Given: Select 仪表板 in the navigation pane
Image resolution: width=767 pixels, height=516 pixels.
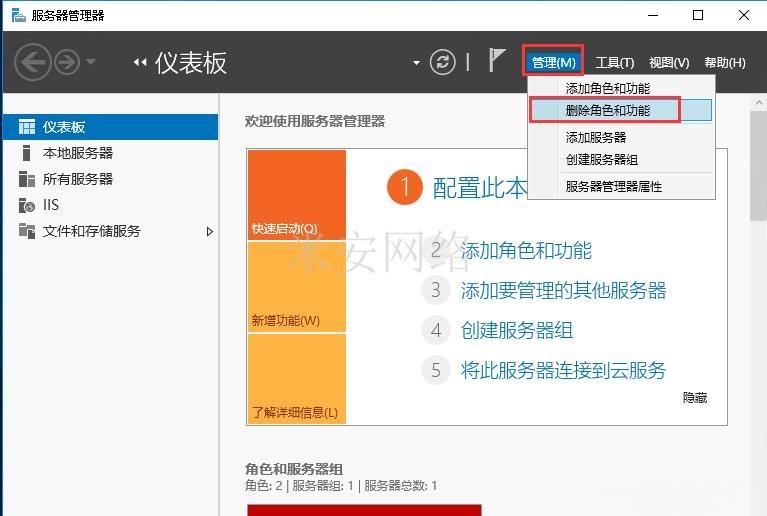Looking at the screenshot, I should click(x=111, y=127).
